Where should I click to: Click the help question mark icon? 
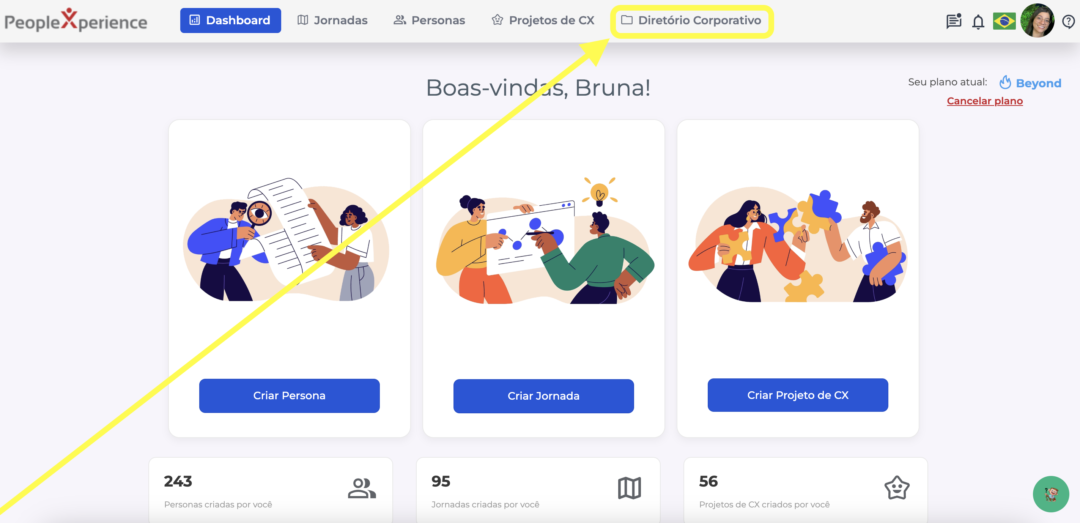click(1068, 21)
